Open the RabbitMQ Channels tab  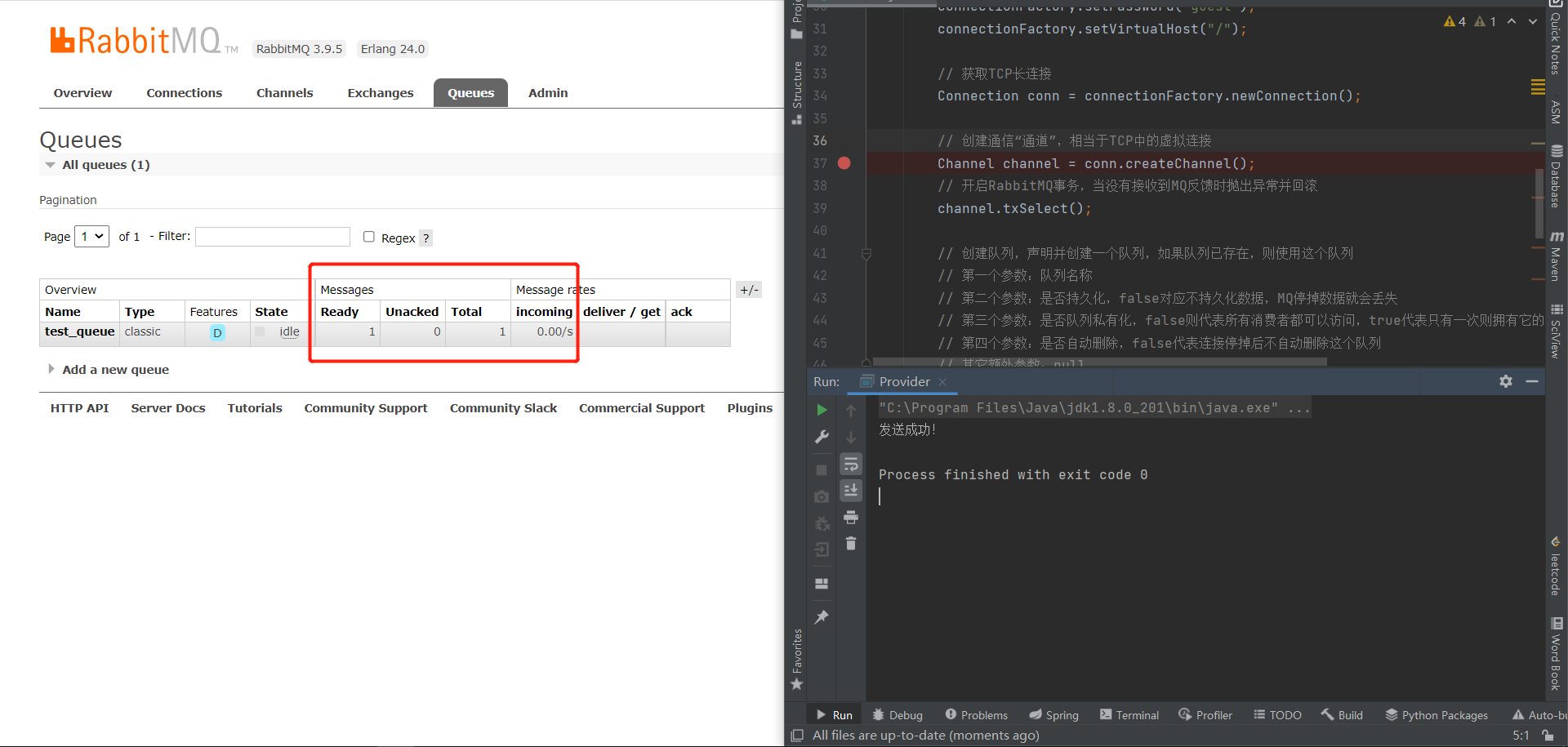[x=284, y=93]
